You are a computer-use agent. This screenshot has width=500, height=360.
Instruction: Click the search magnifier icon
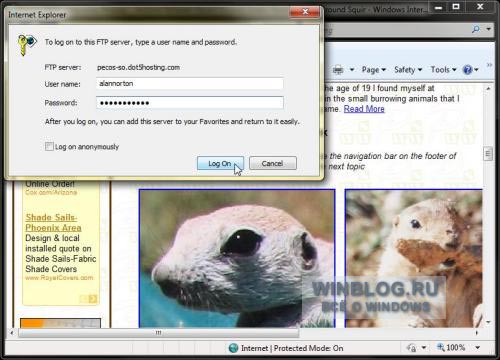[x=476, y=29]
